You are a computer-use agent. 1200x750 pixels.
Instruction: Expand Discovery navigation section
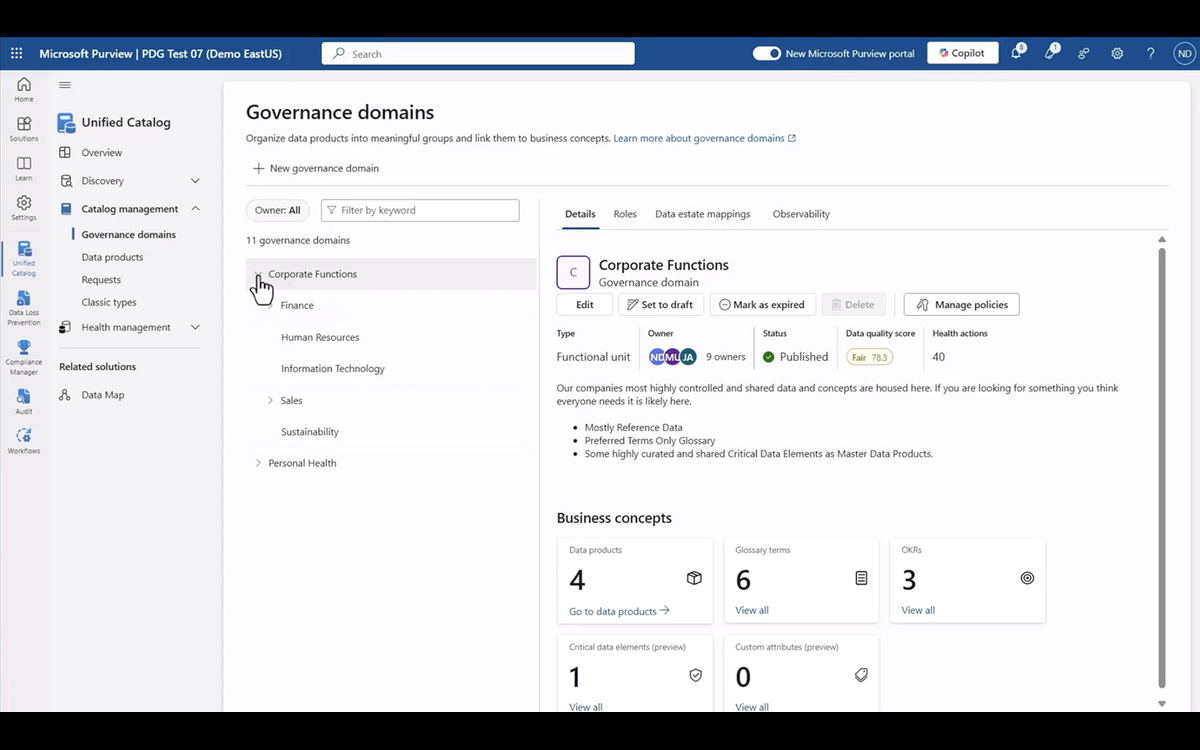195,181
